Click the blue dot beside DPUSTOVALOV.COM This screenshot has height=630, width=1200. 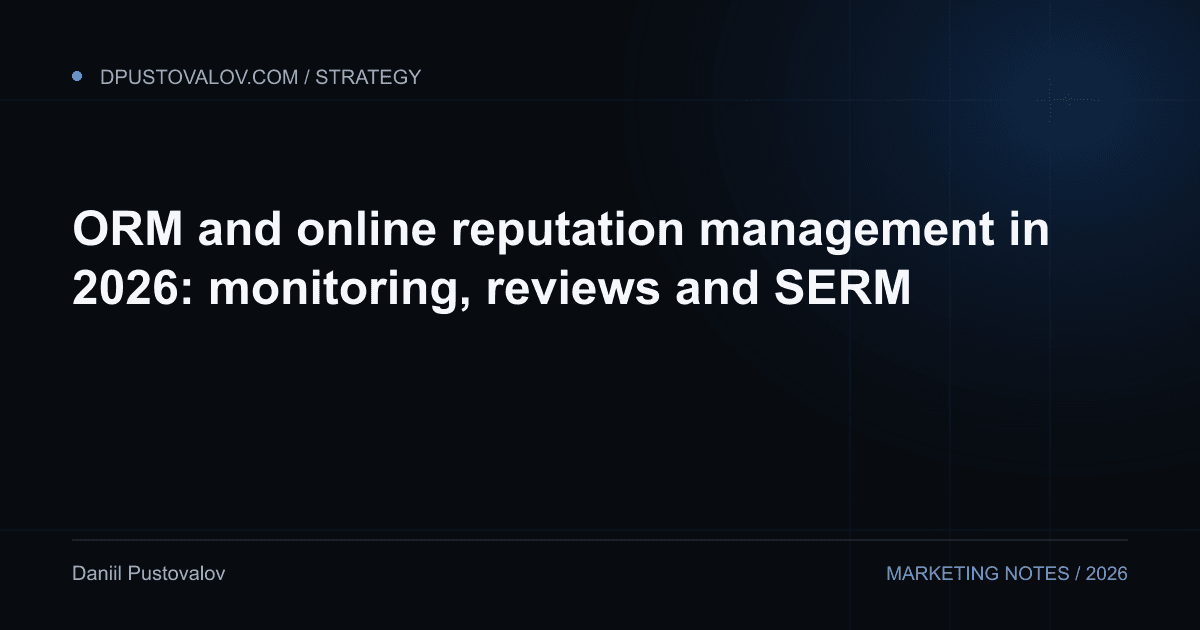coord(77,76)
